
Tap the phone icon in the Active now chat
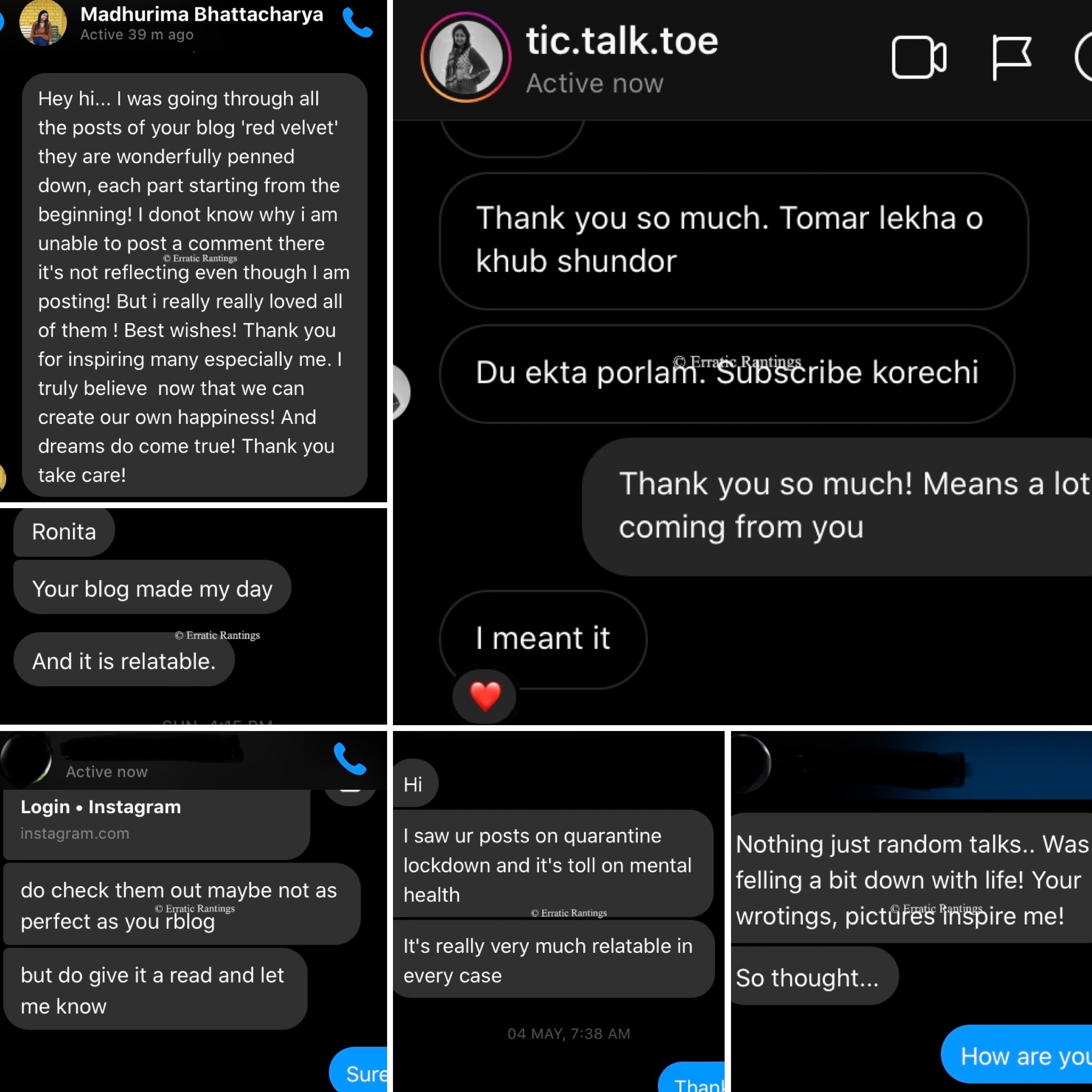click(350, 759)
